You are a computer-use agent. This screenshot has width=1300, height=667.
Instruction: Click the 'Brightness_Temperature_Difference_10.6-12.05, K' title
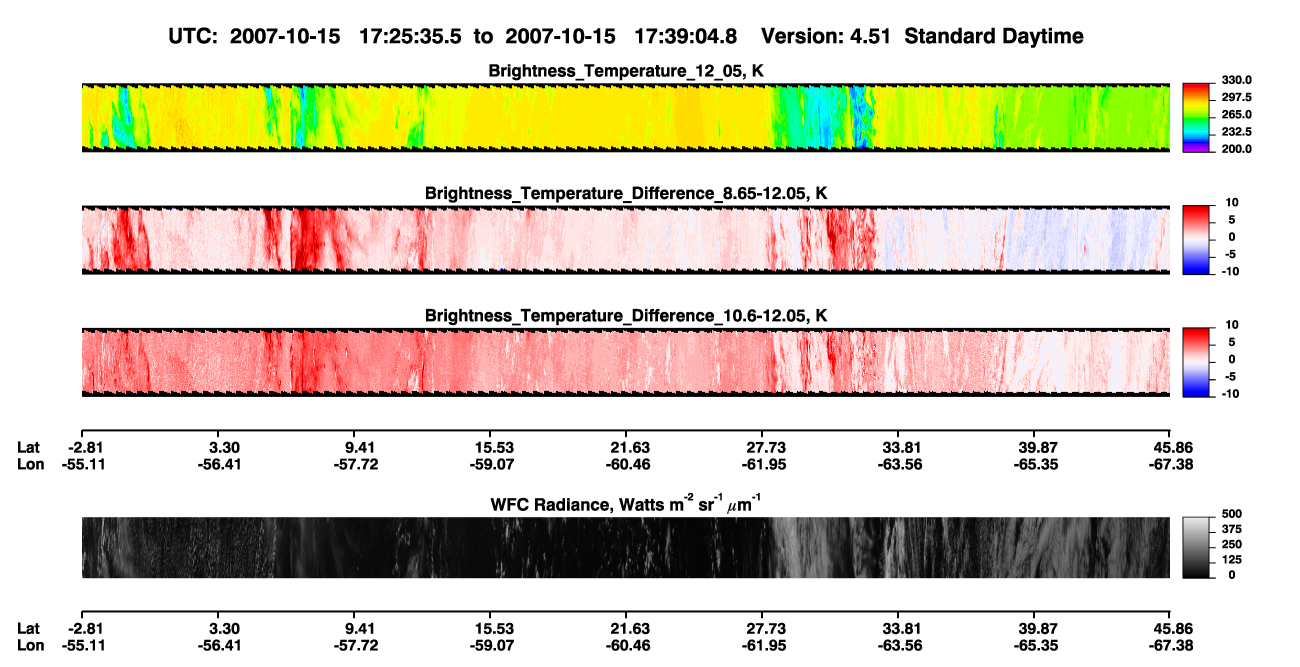point(626,316)
